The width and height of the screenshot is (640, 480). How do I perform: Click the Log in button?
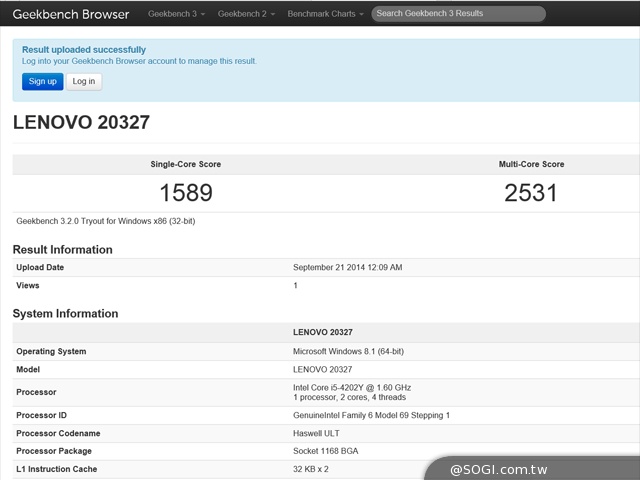[84, 81]
